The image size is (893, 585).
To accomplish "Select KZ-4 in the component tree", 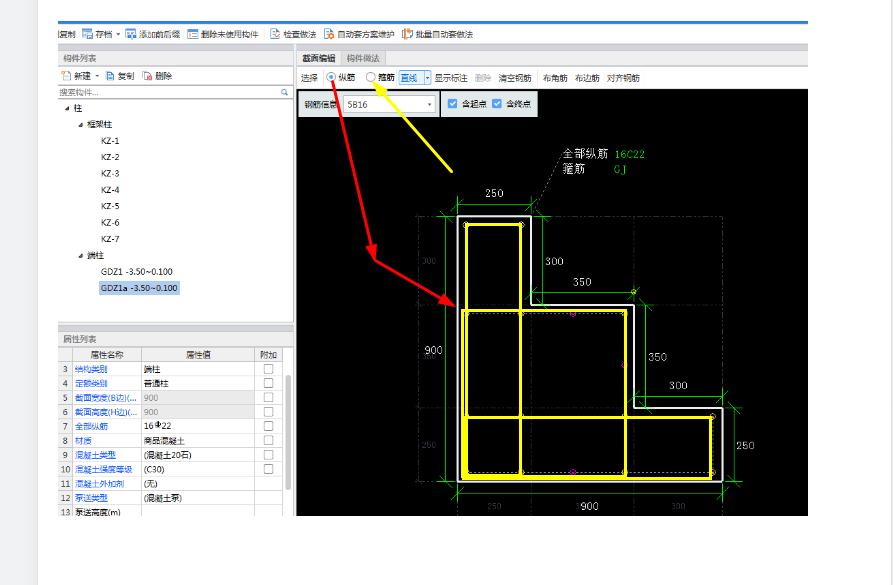I will 110,190.
